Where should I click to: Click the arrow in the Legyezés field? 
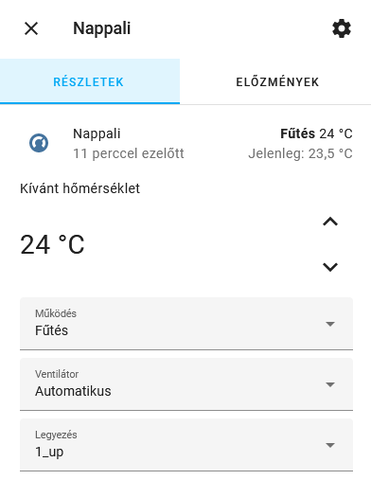330,445
